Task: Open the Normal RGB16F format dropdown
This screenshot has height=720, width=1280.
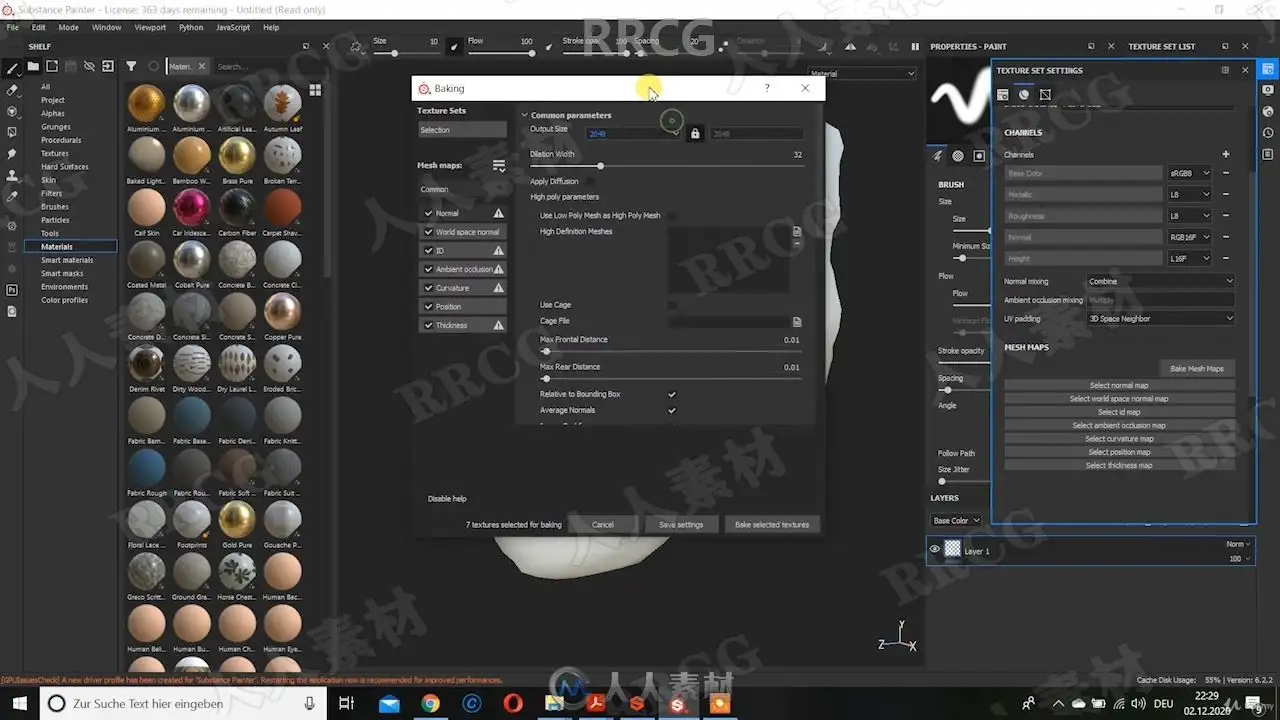Action: (1190, 237)
